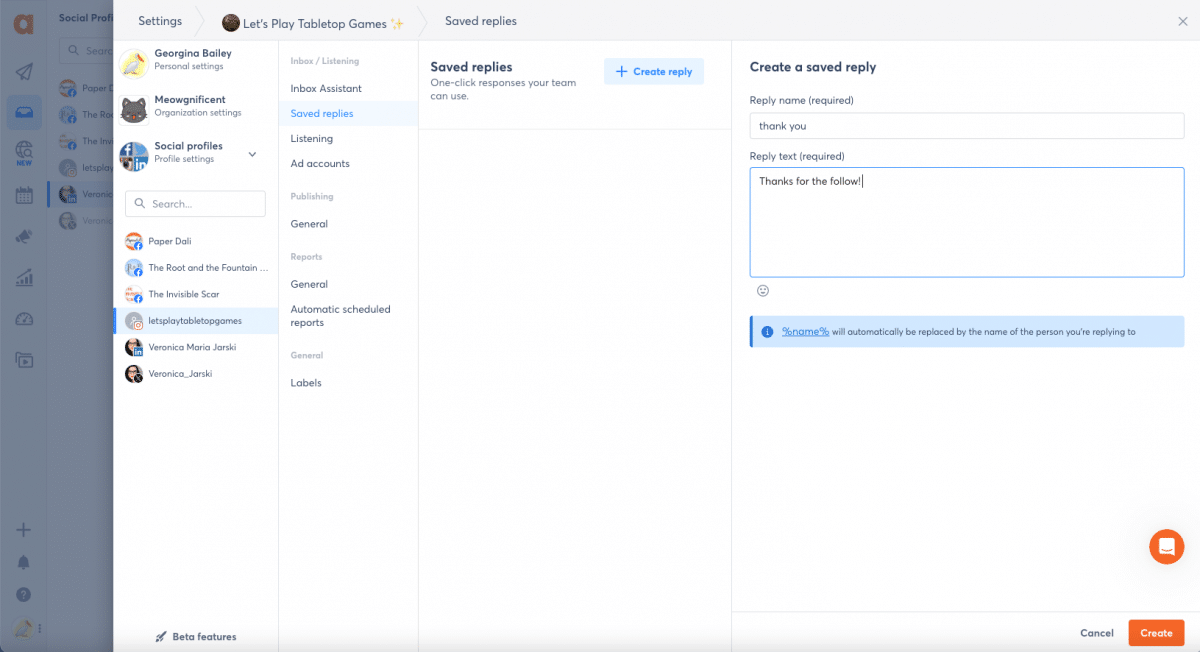Open Listening settings menu item
The height and width of the screenshot is (652, 1200).
(311, 139)
